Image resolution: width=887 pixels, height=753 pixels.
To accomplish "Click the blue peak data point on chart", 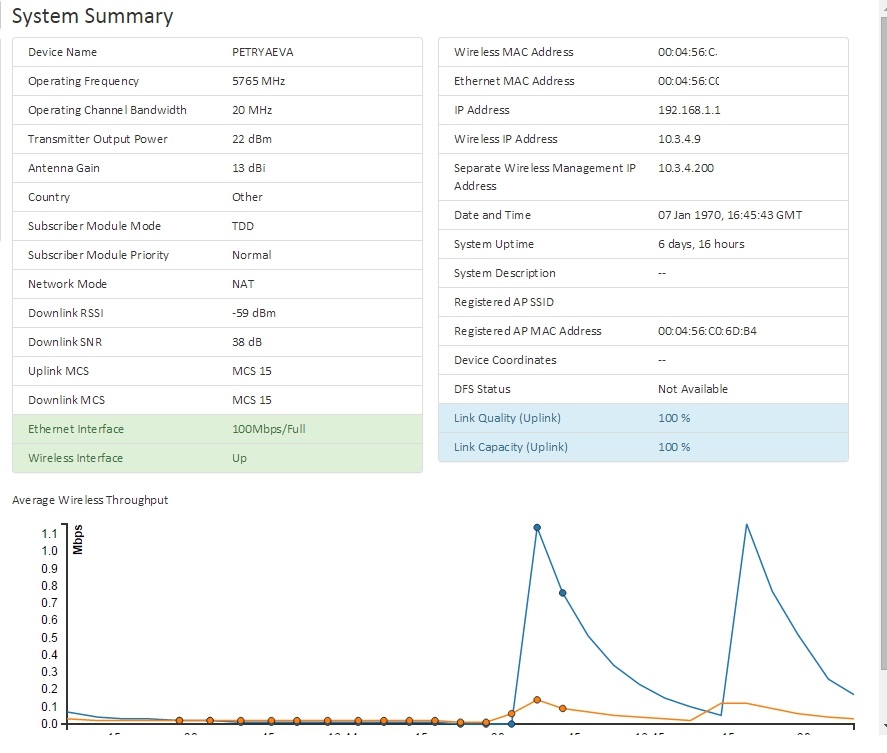I will pyautogui.click(x=537, y=527).
